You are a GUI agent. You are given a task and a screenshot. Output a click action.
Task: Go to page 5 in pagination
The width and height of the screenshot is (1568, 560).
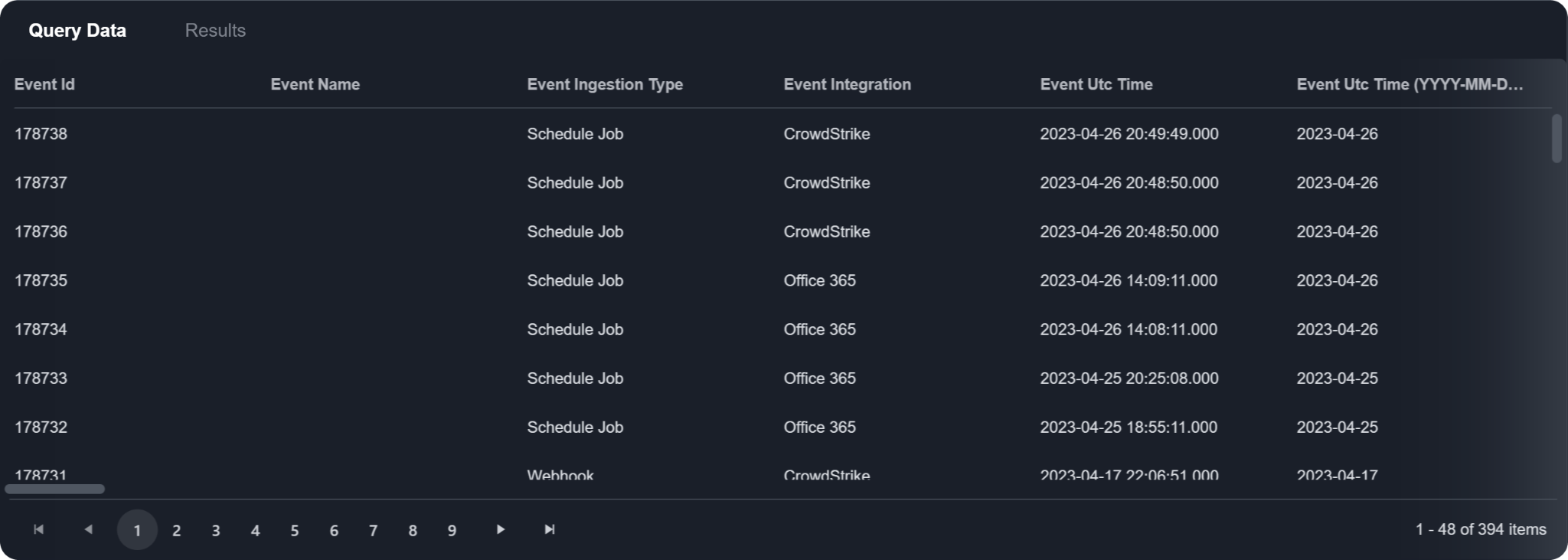tap(294, 530)
